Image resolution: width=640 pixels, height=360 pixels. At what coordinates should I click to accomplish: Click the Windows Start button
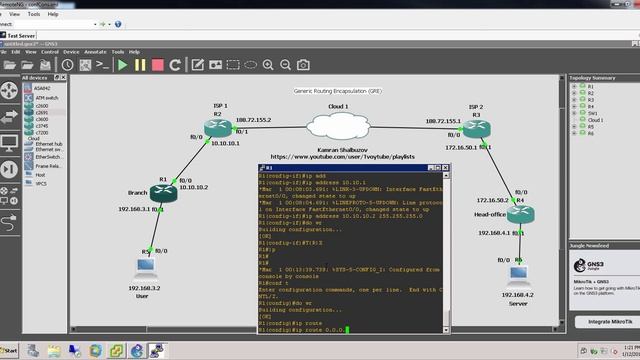[9, 350]
